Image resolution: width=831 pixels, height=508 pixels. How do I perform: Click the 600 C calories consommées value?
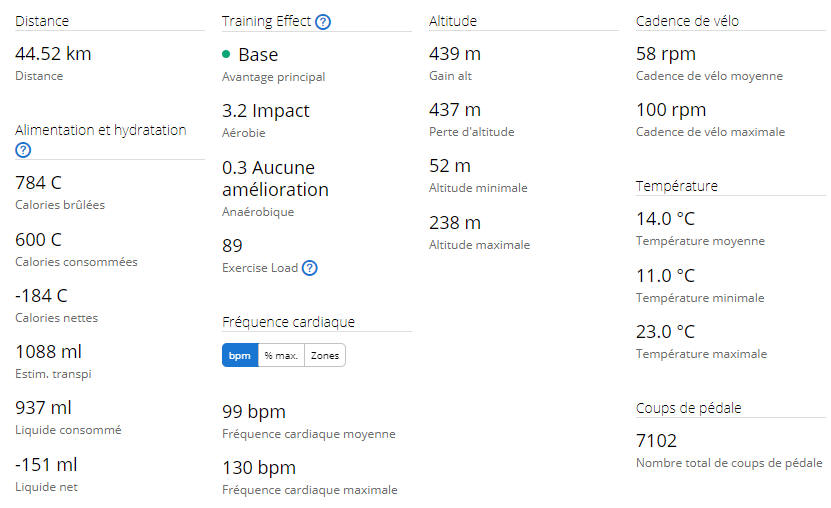pyautogui.click(x=39, y=239)
